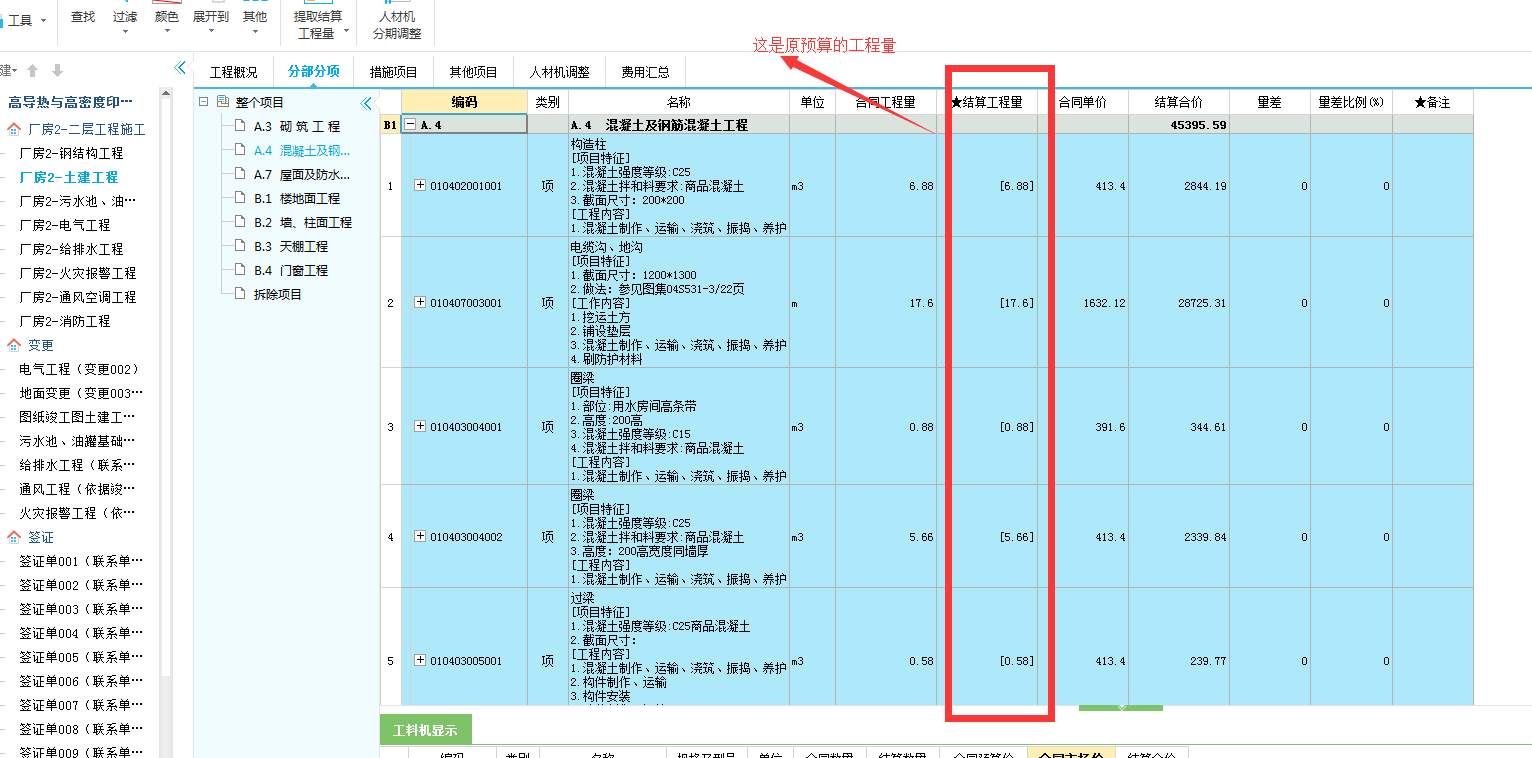Open the 工料机显示 panel tab

425,731
